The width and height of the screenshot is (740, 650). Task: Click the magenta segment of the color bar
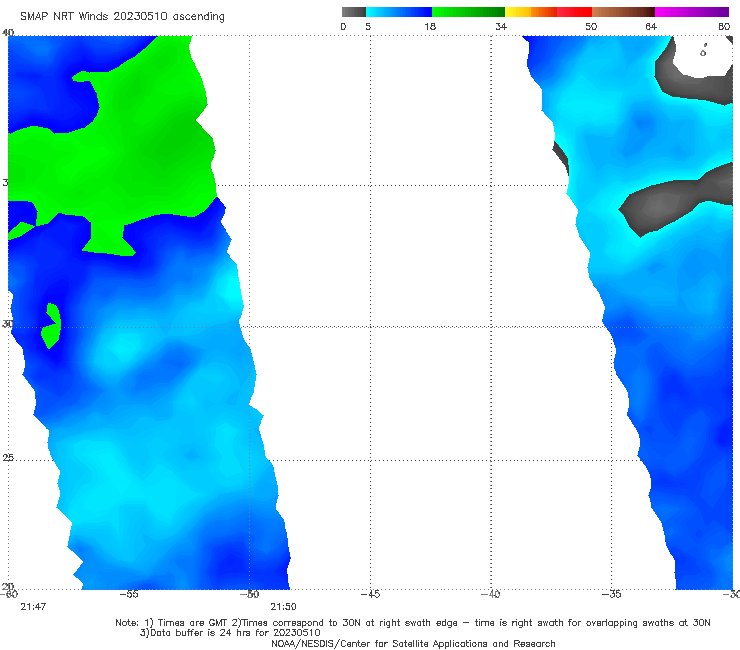(x=692, y=12)
